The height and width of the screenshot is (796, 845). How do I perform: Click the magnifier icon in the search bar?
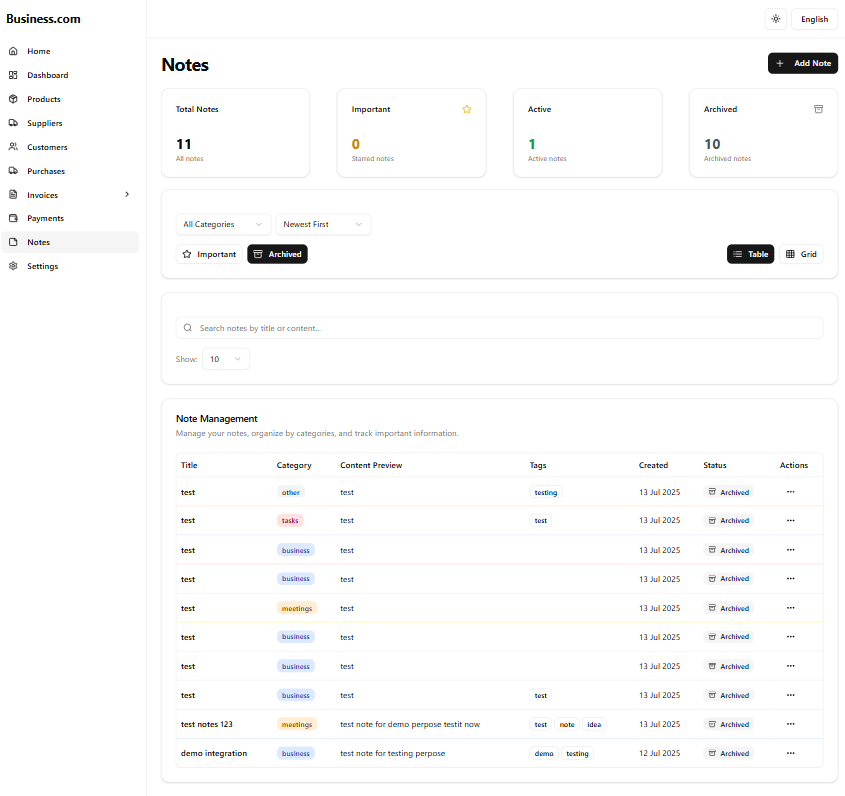(x=188, y=328)
